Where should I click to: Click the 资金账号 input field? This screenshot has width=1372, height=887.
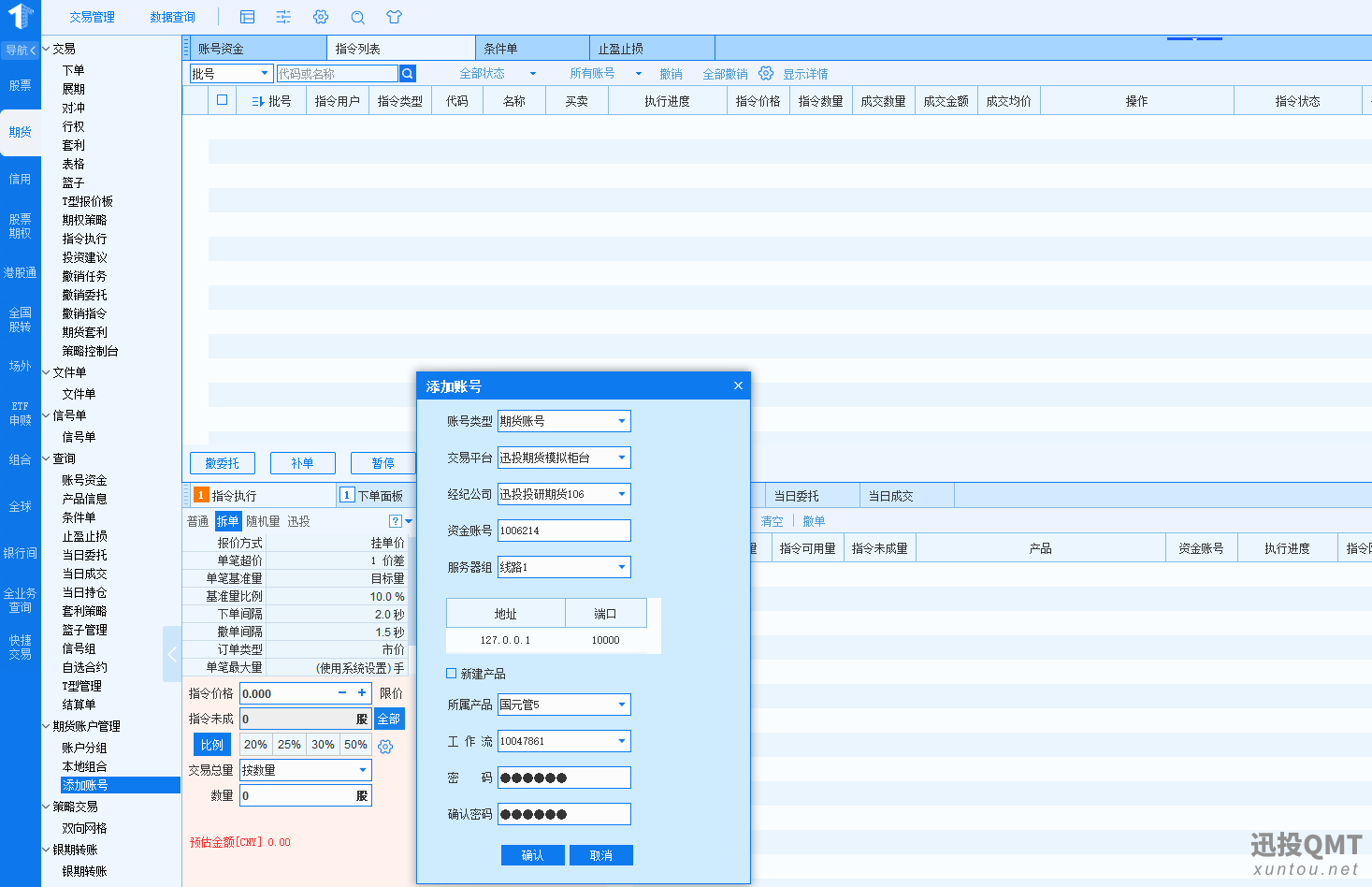(x=564, y=531)
